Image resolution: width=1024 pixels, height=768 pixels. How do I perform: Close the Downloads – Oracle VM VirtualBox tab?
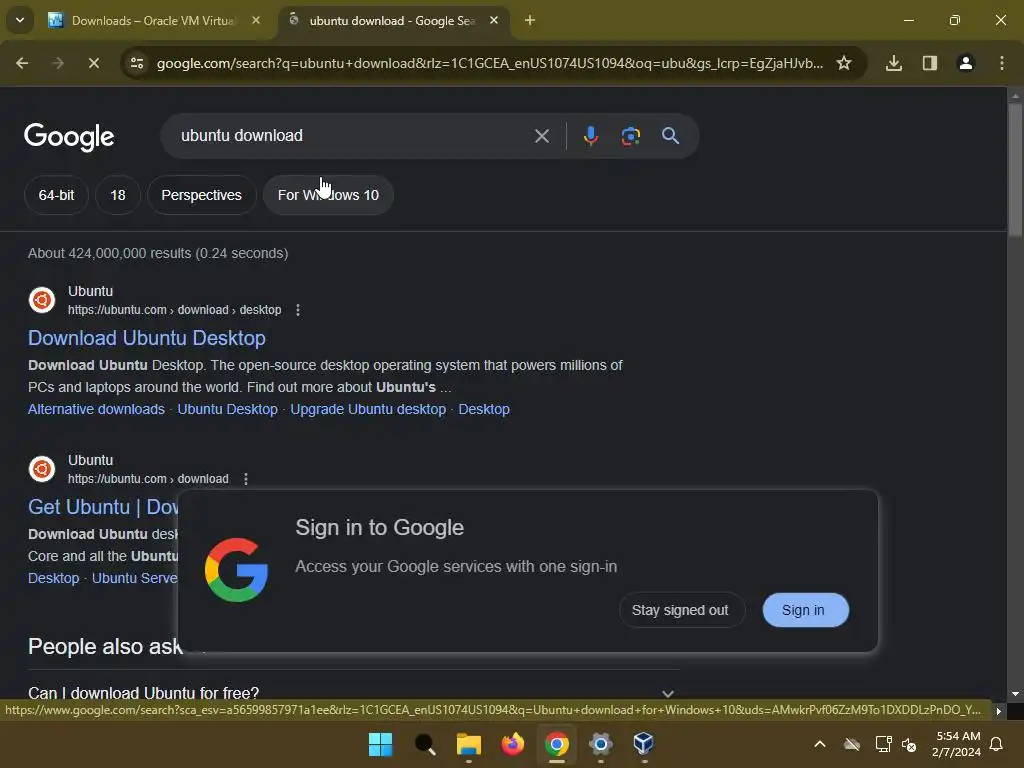point(256,20)
